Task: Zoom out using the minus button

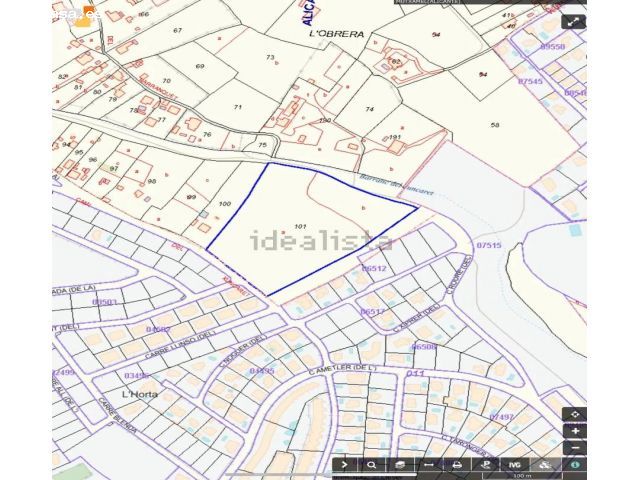Action: click(575, 447)
